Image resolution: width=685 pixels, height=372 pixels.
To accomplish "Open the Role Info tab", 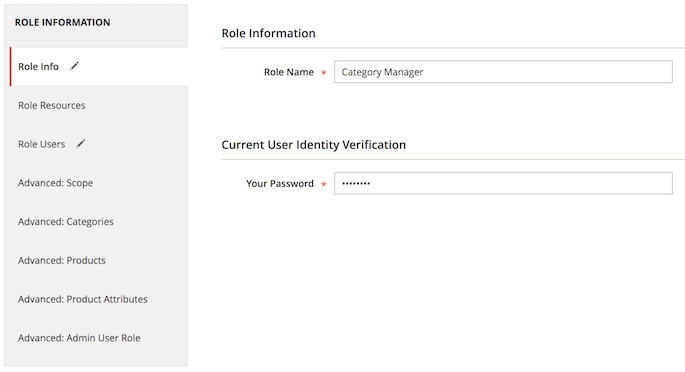I will click(99, 67).
